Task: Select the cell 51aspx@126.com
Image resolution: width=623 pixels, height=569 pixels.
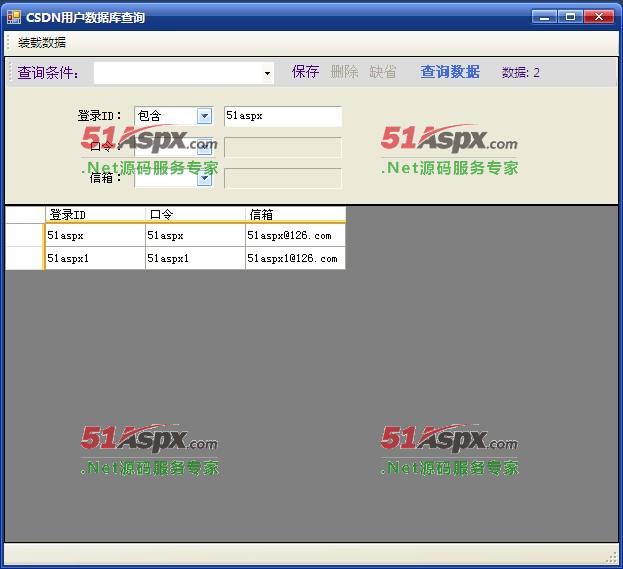Action: 295,235
